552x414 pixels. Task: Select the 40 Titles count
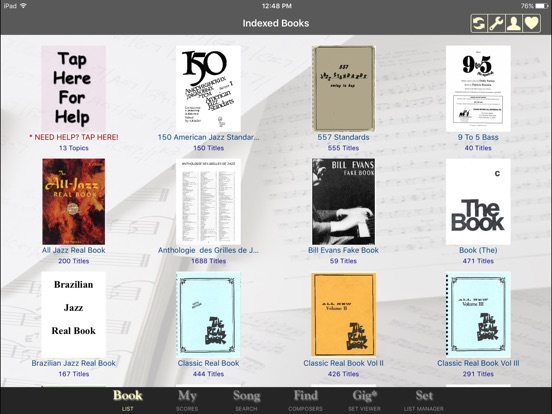(478, 148)
